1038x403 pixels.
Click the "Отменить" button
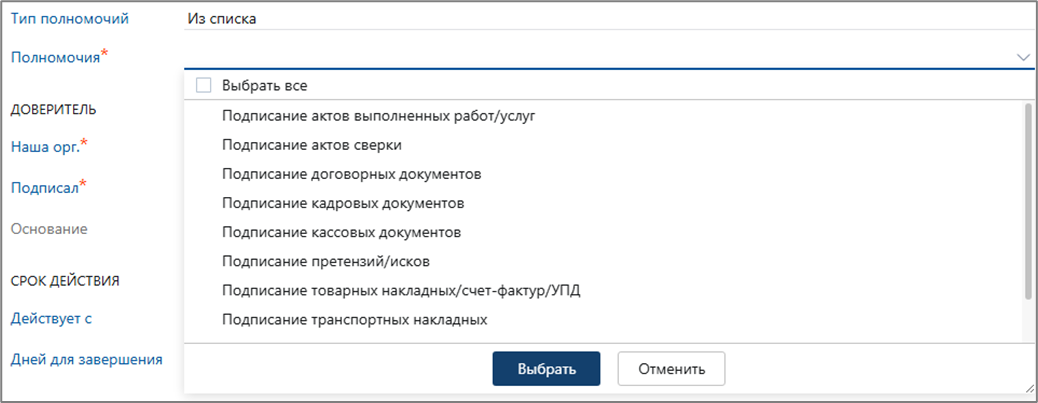(670, 368)
